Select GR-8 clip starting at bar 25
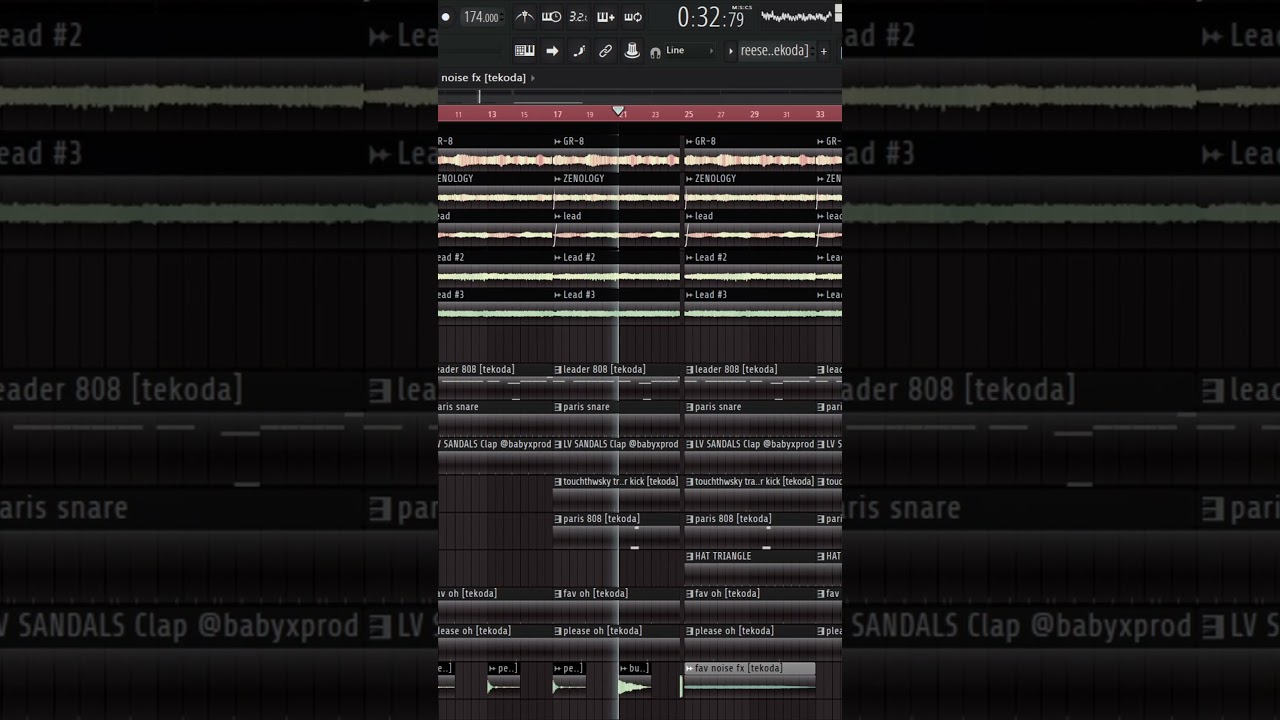This screenshot has width=1280, height=720. (750, 153)
